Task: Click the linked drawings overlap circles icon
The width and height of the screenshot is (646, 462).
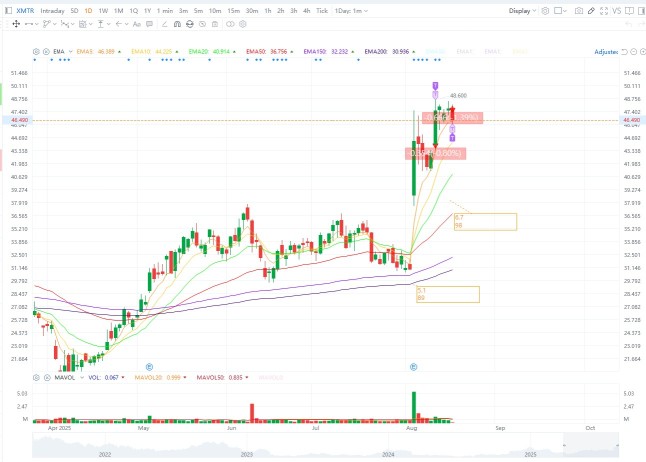Action: click(x=230, y=24)
